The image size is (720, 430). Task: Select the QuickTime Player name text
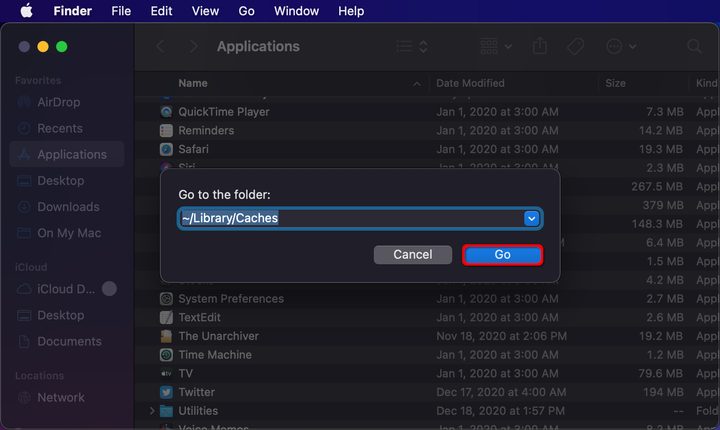pyautogui.click(x=224, y=112)
